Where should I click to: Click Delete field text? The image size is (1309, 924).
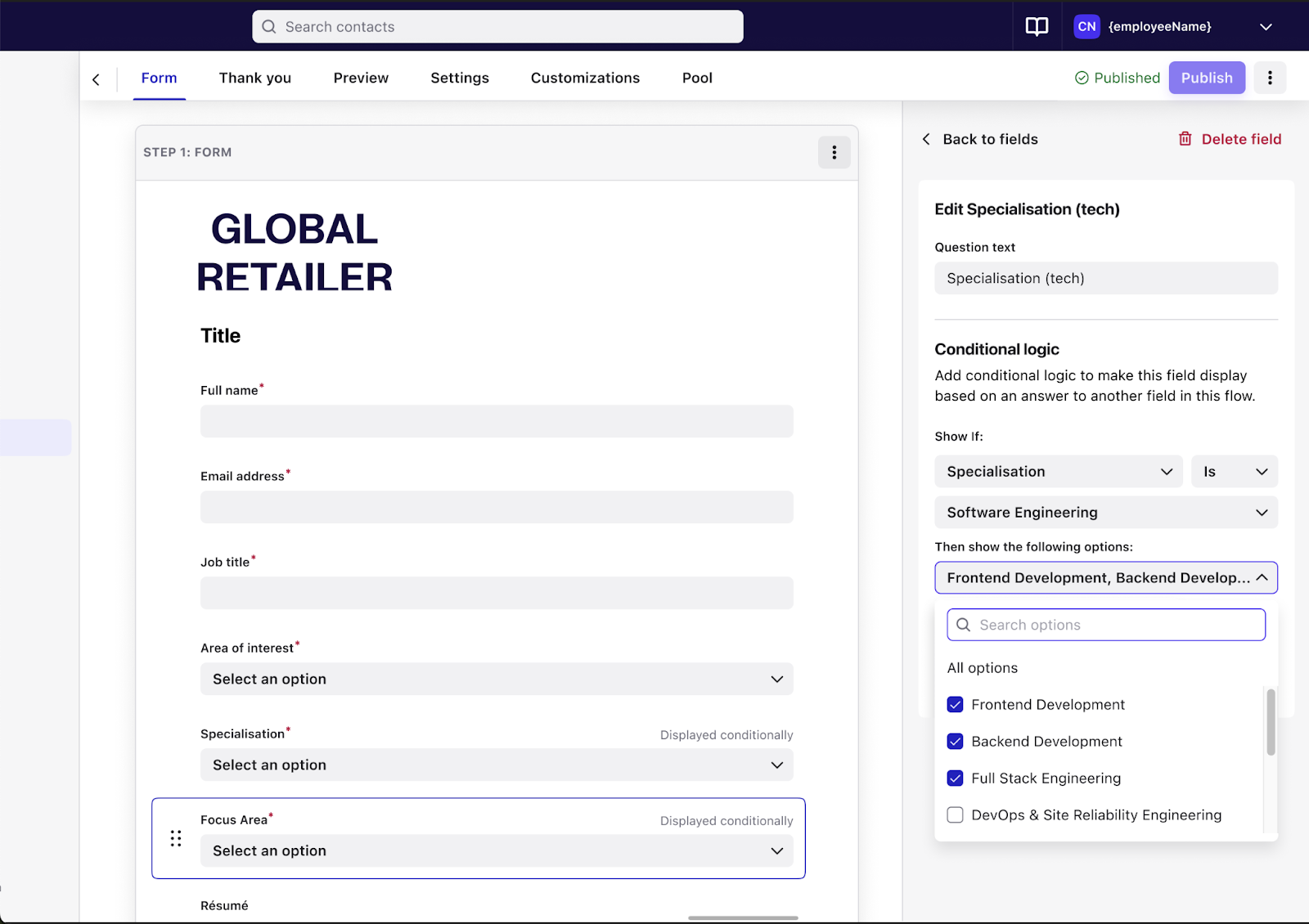(x=1241, y=139)
